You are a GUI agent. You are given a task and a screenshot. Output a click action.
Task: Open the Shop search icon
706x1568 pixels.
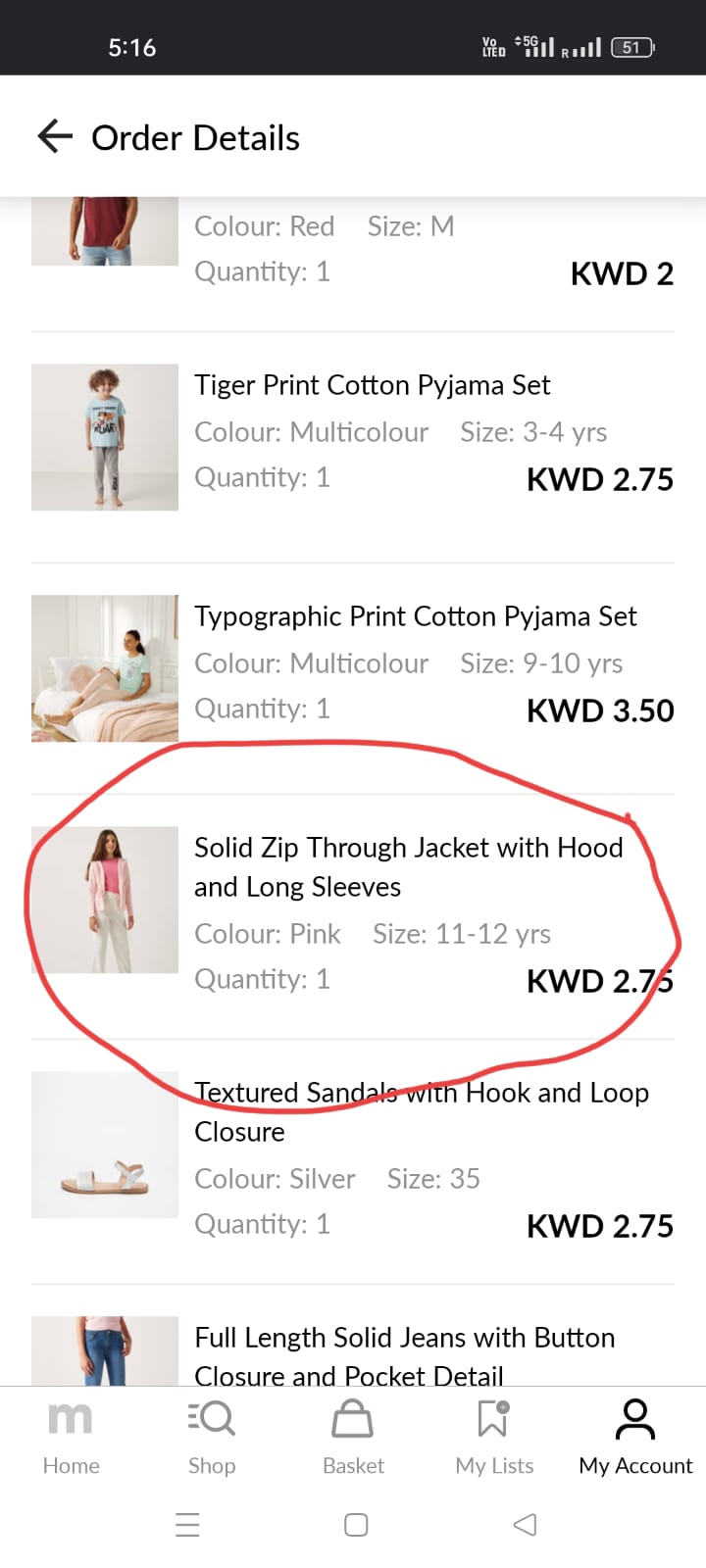point(212,1419)
